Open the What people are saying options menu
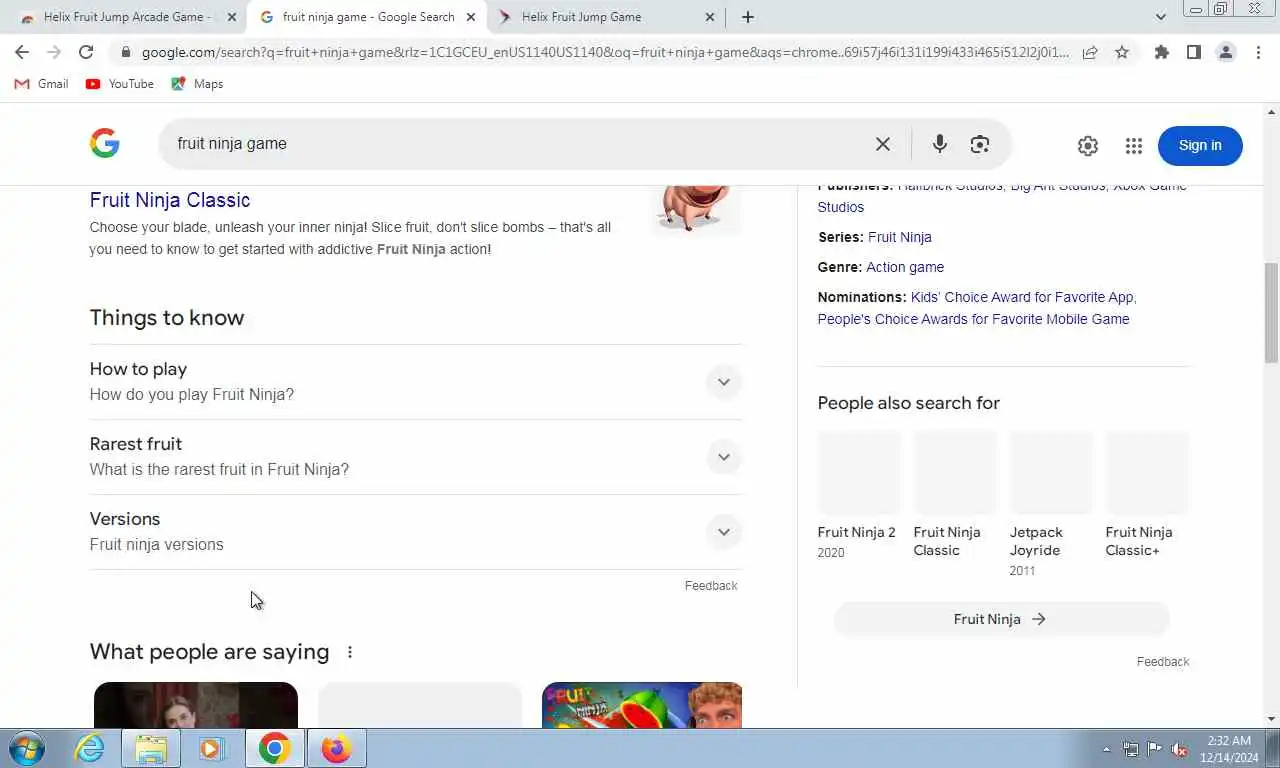 click(x=350, y=652)
